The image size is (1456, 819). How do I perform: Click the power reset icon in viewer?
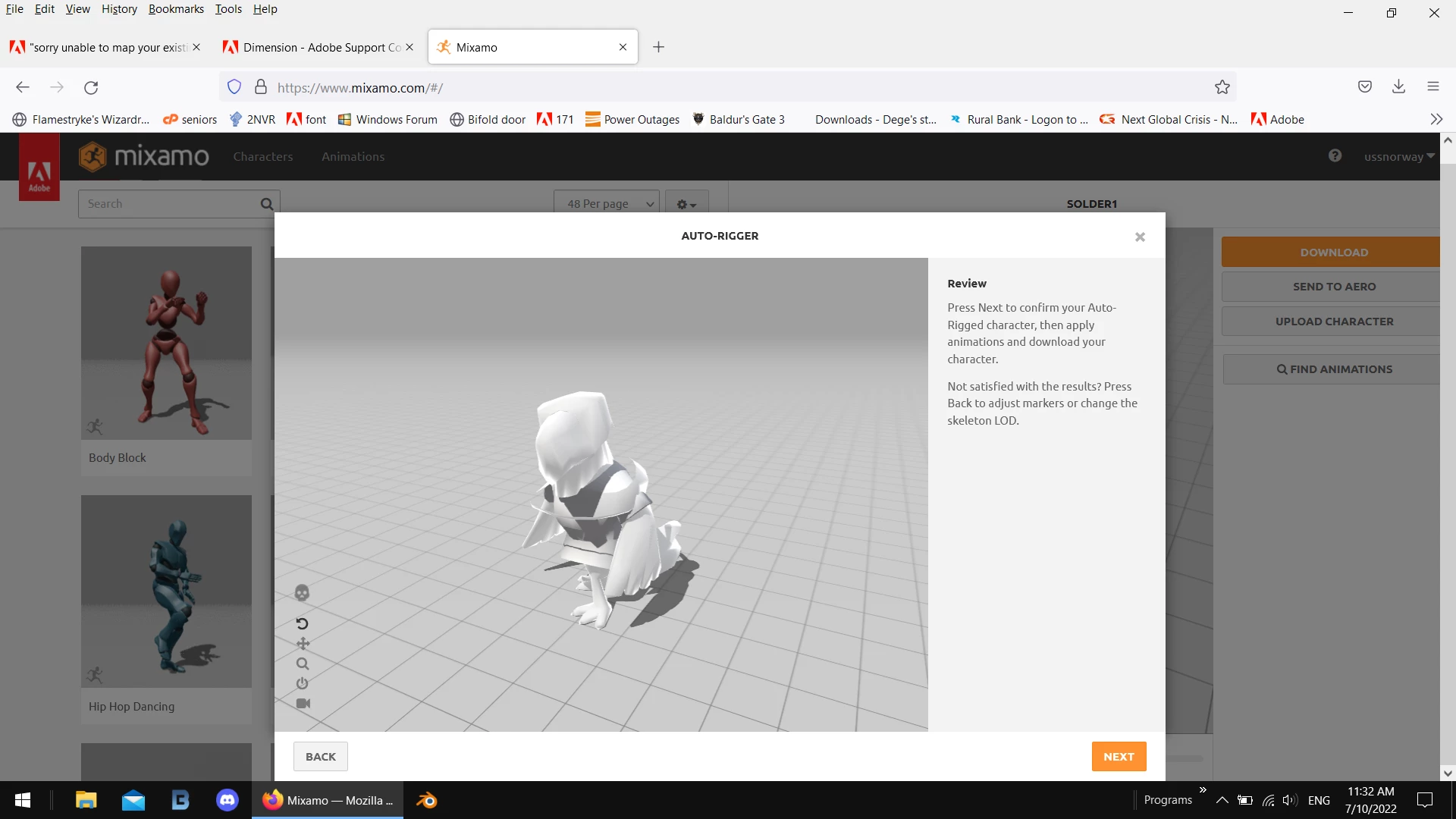pos(302,683)
